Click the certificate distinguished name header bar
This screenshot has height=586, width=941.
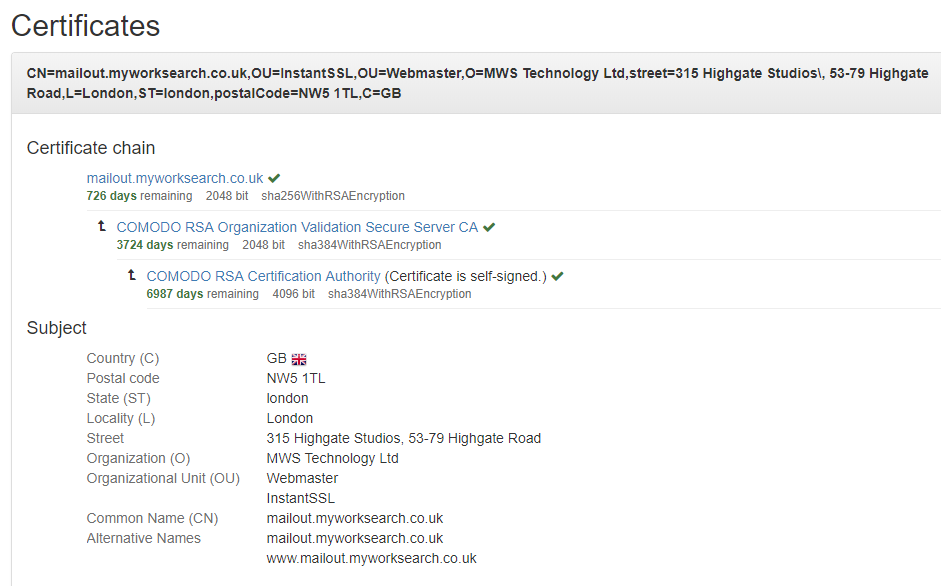coord(476,83)
